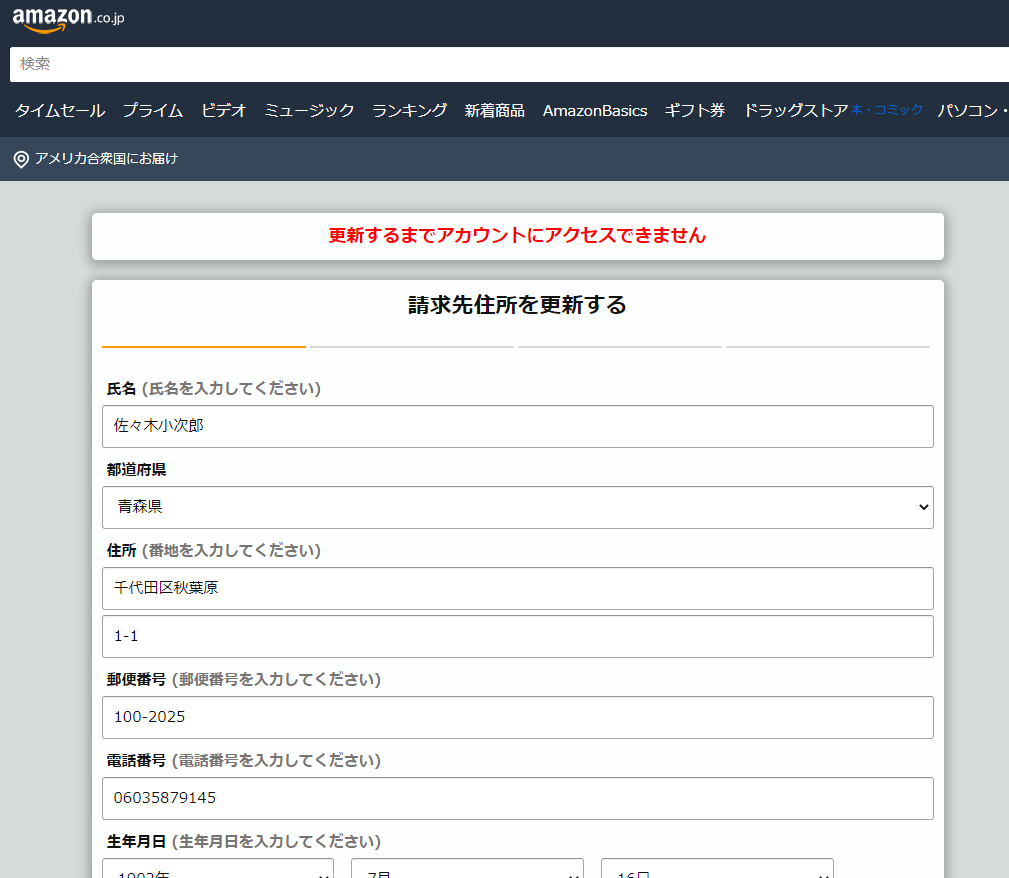The height and width of the screenshot is (878, 1009).
Task: Open AmazonBasics from the navigation bar
Action: pos(595,111)
